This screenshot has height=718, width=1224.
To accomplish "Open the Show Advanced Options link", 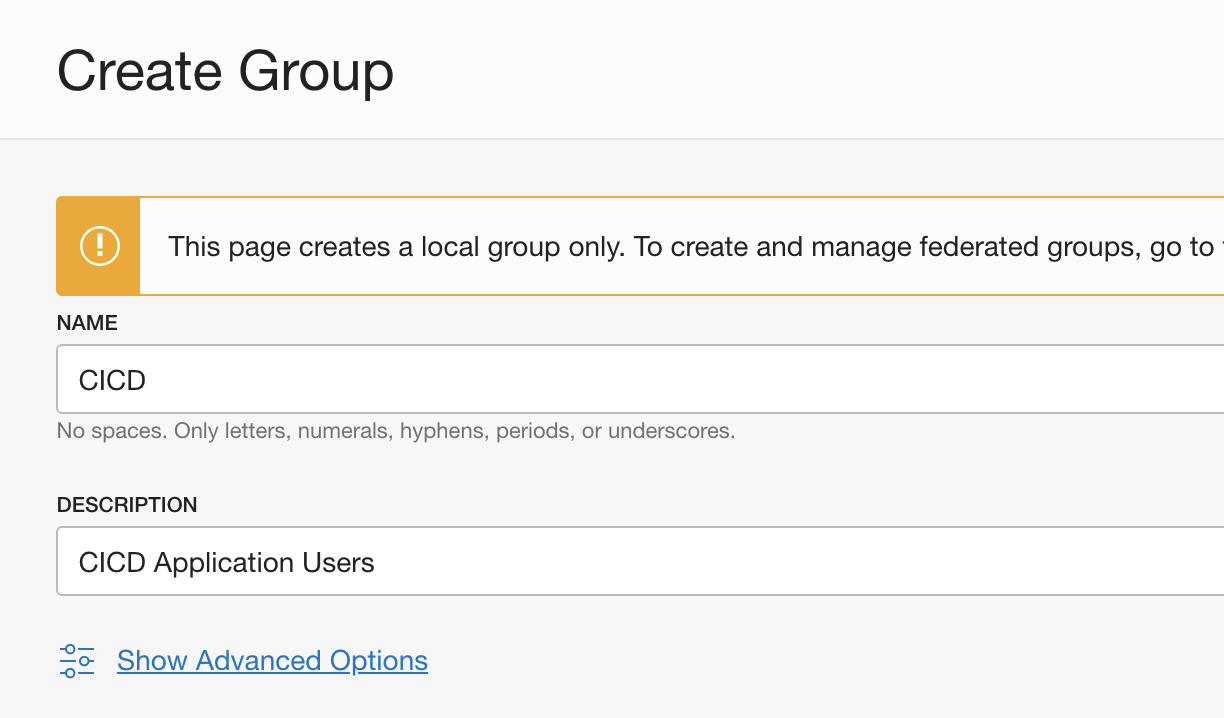I will pyautogui.click(x=272, y=661).
